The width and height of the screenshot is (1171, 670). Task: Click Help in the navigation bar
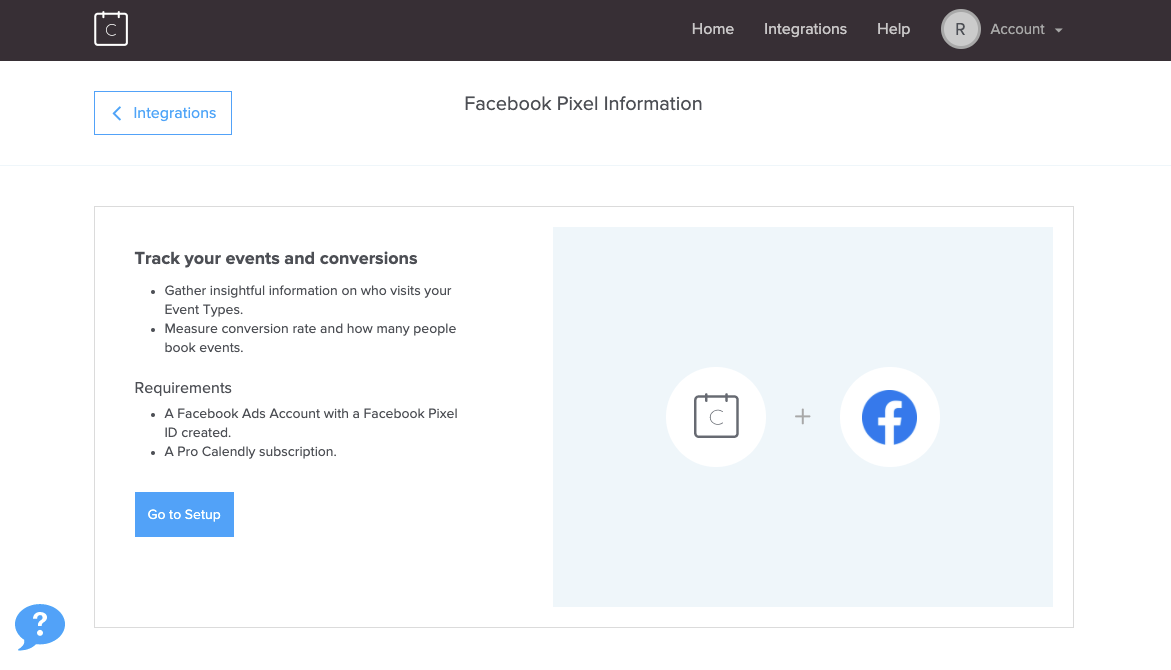click(893, 29)
